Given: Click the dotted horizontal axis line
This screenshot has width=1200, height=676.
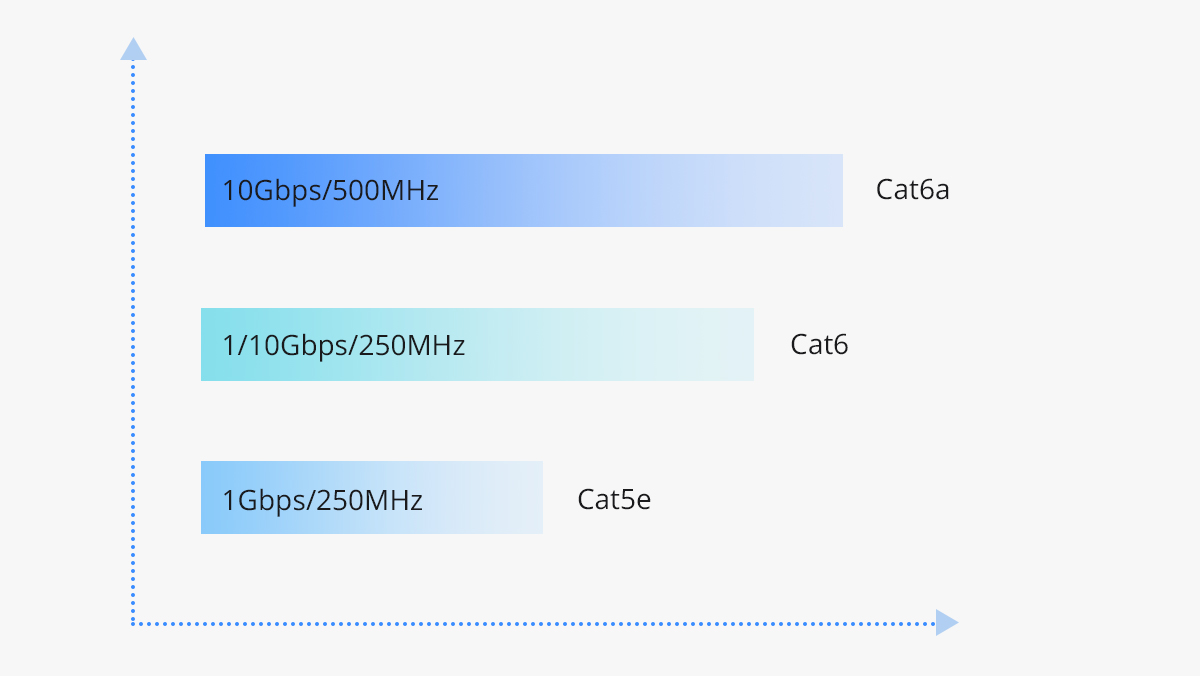Looking at the screenshot, I should pos(530,623).
